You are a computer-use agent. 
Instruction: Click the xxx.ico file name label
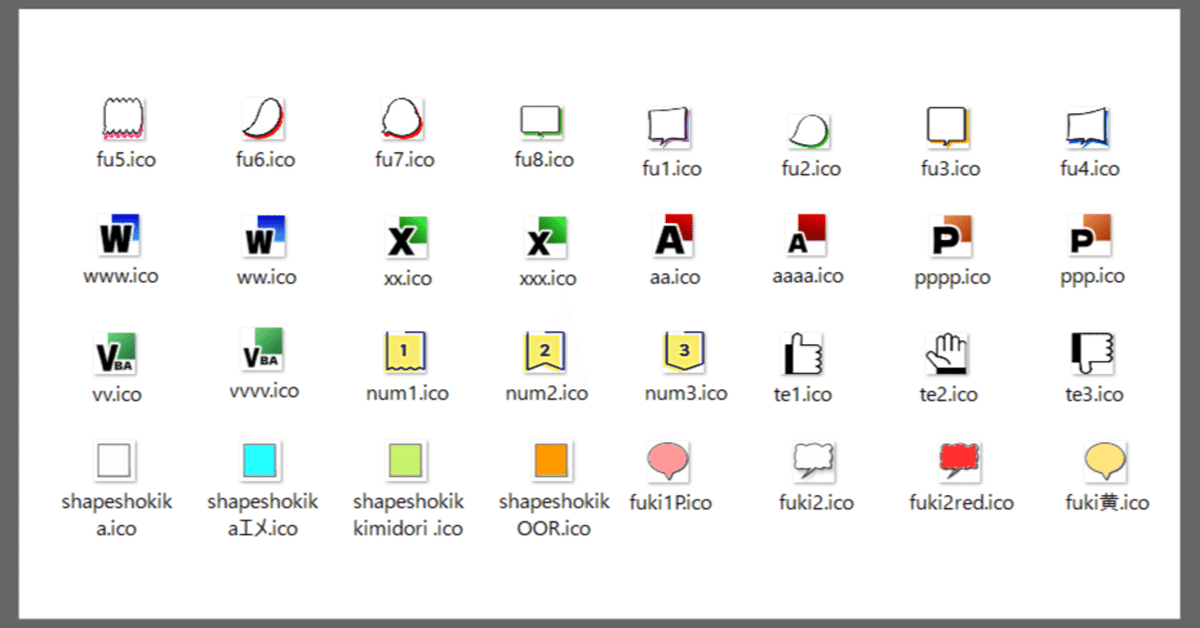pos(548,278)
